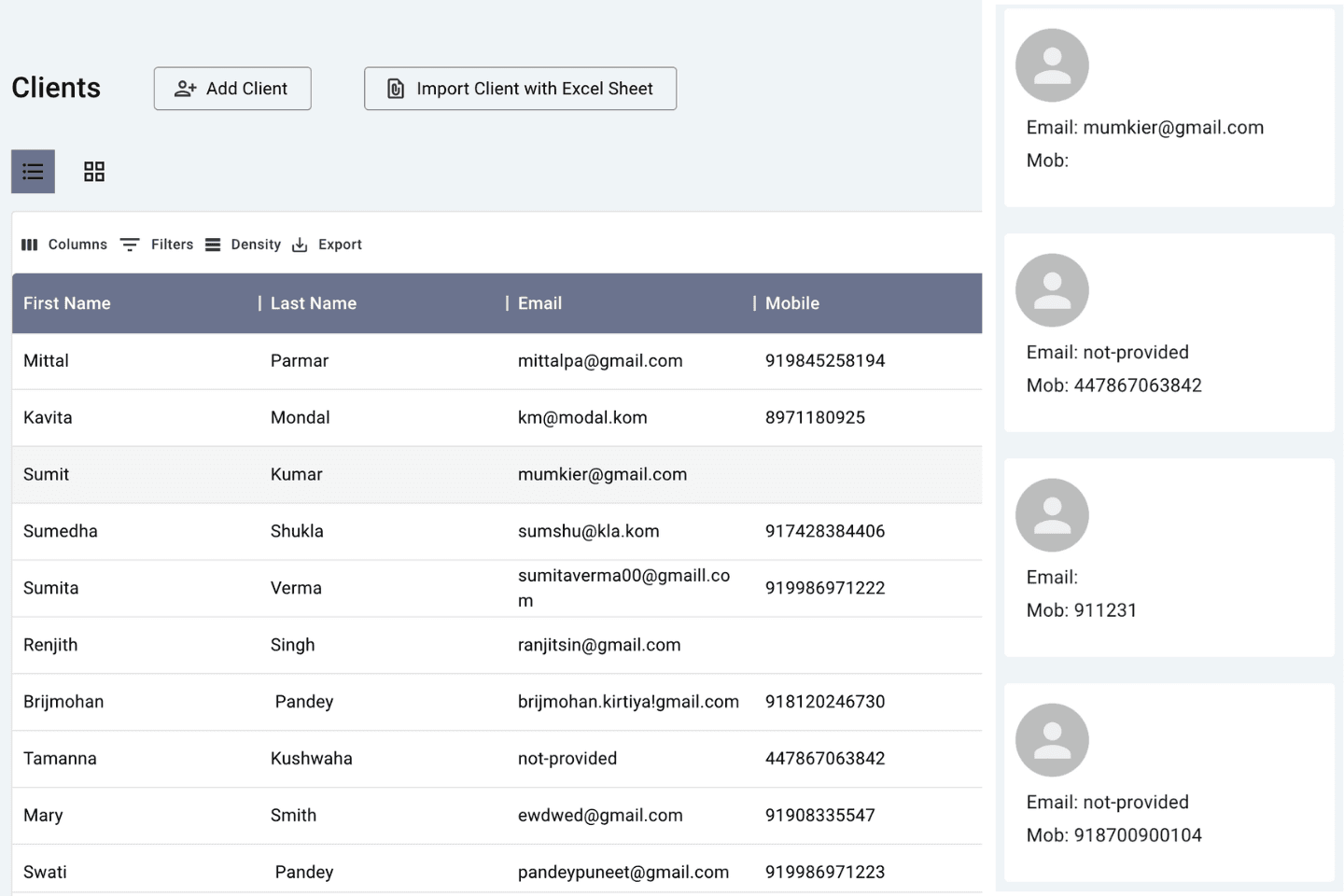Sort by the Mobile column header
The image size is (1344, 896).
(x=792, y=303)
